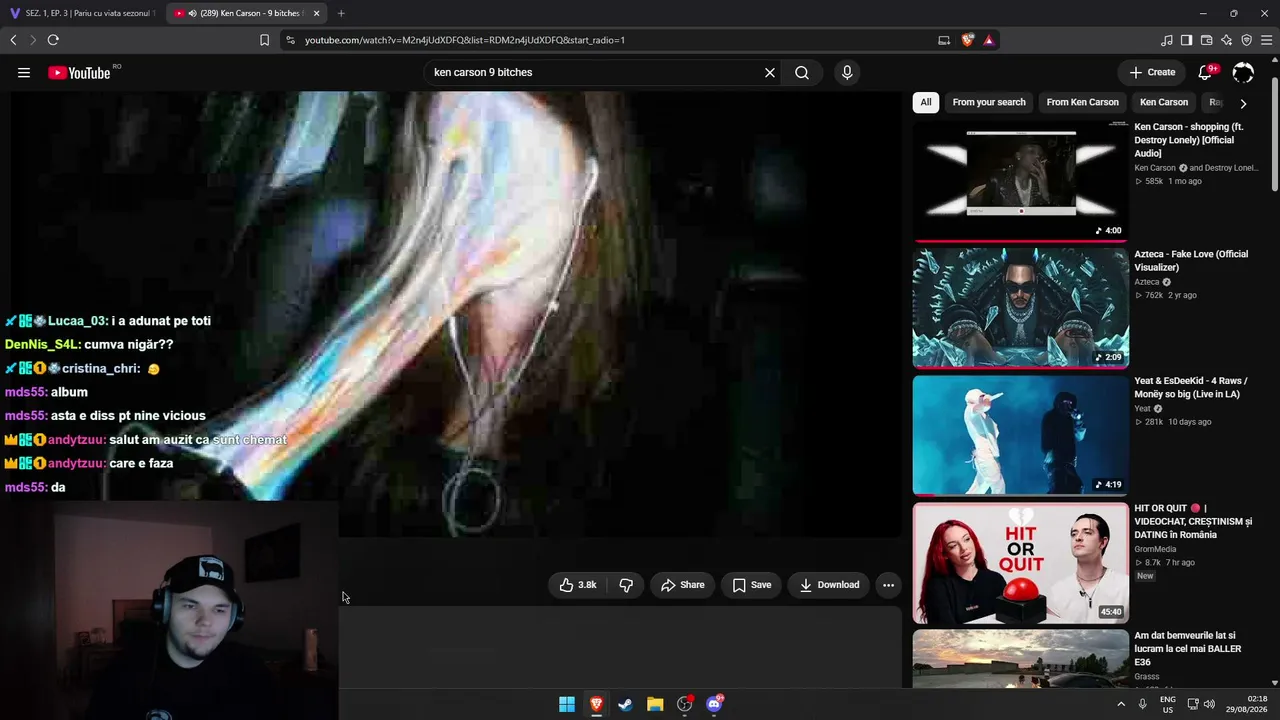Open the Ken Carson shopping video thumbnail

[x=1021, y=181]
